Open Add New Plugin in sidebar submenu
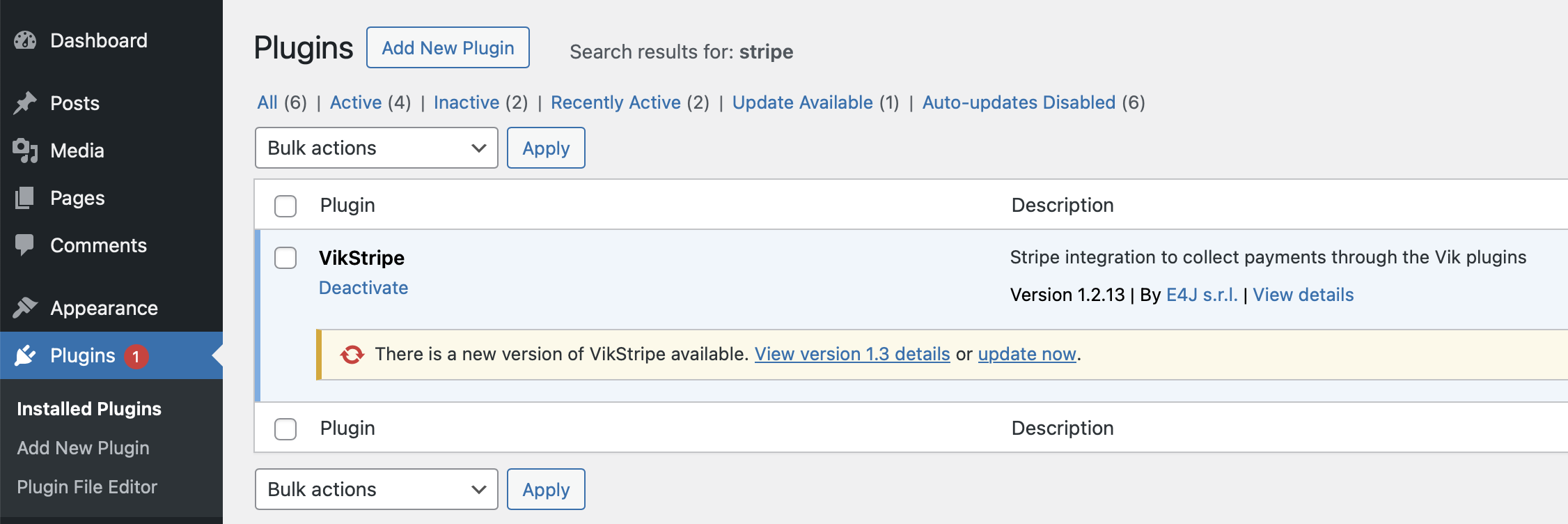 coord(83,448)
